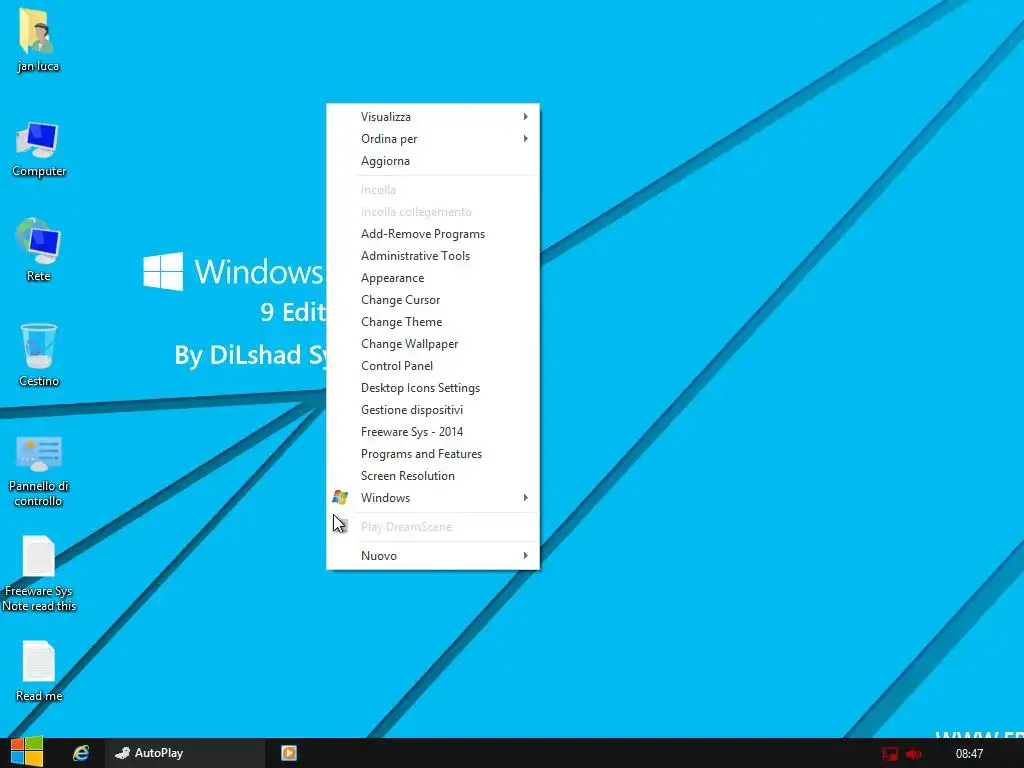Switch to the AutoPlay taskbar window

[185, 753]
